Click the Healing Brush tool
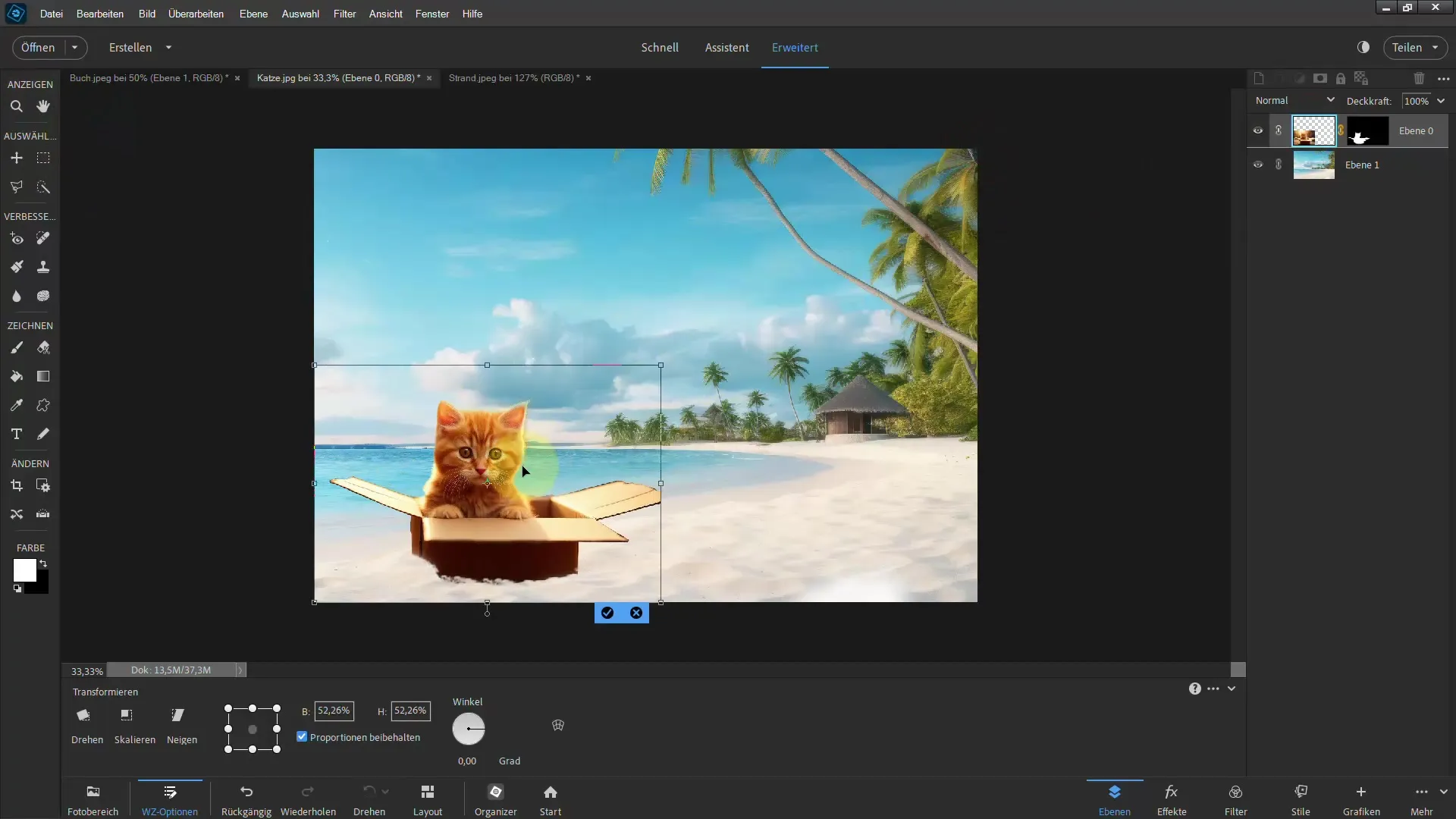The width and height of the screenshot is (1456, 819). [x=43, y=238]
